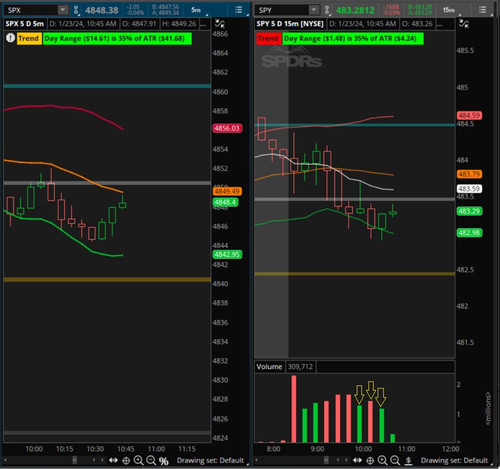500x469 pixels.
Task: Click the SPY symbol input field
Action: [283, 10]
